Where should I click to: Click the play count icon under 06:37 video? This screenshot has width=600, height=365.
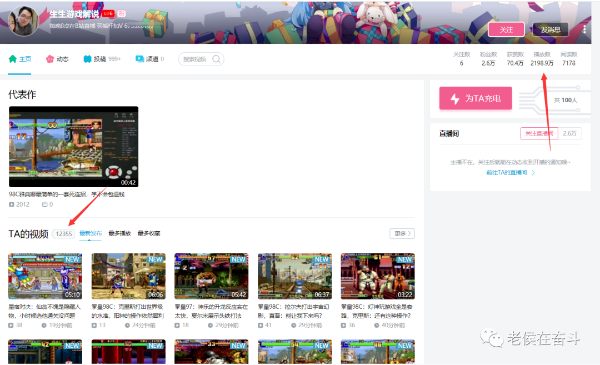[261, 325]
